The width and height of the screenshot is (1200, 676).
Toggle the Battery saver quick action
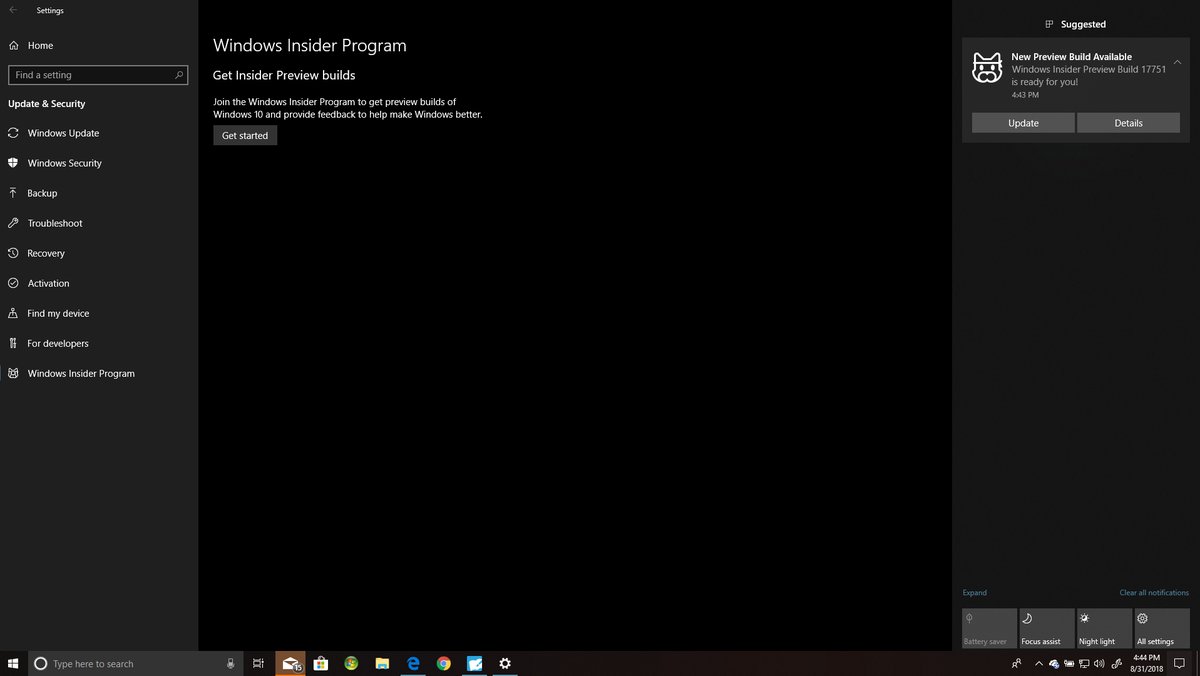tap(989, 629)
